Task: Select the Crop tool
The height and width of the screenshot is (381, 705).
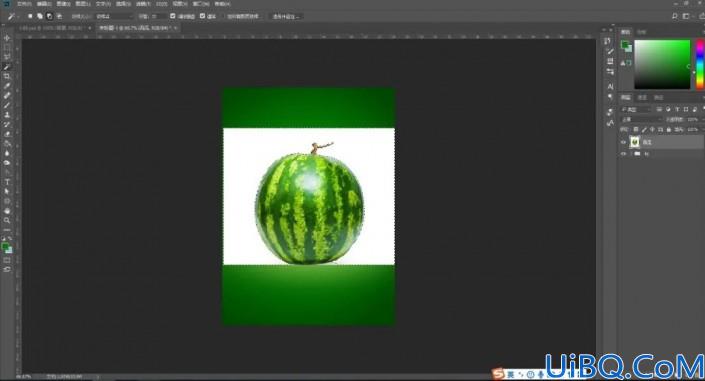Action: point(7,76)
